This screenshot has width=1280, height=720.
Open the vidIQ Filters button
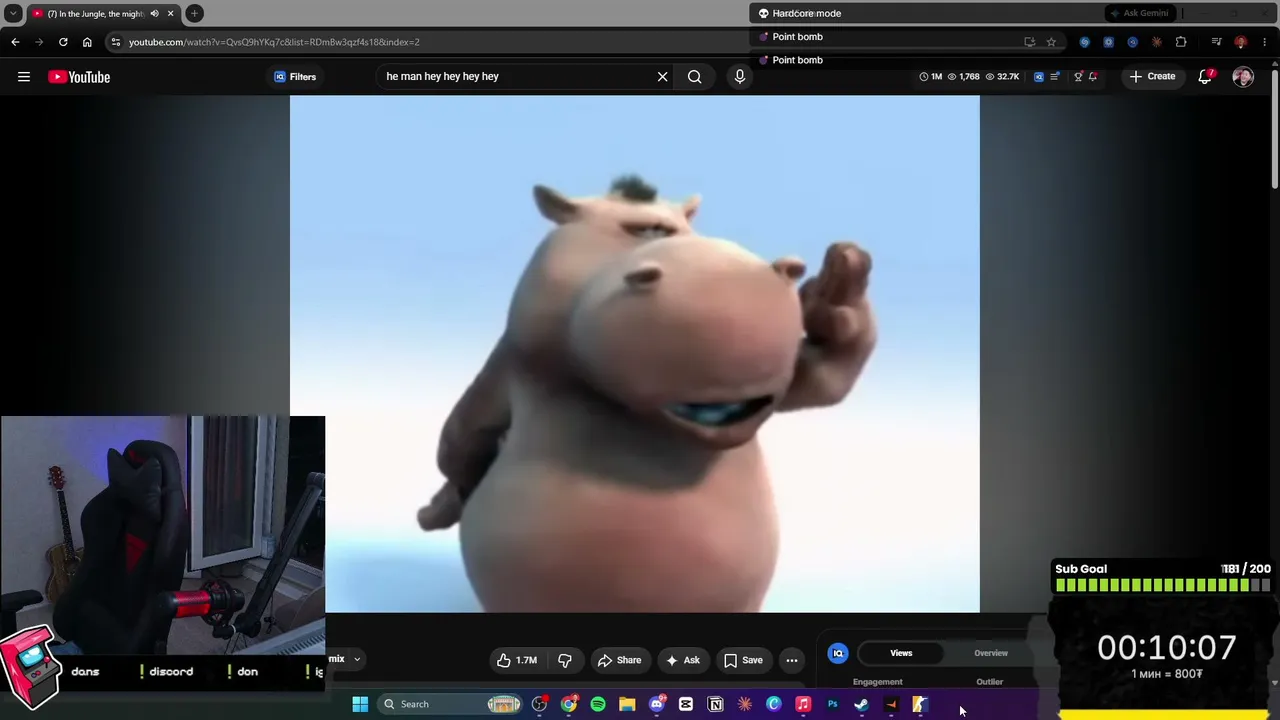[x=295, y=76]
